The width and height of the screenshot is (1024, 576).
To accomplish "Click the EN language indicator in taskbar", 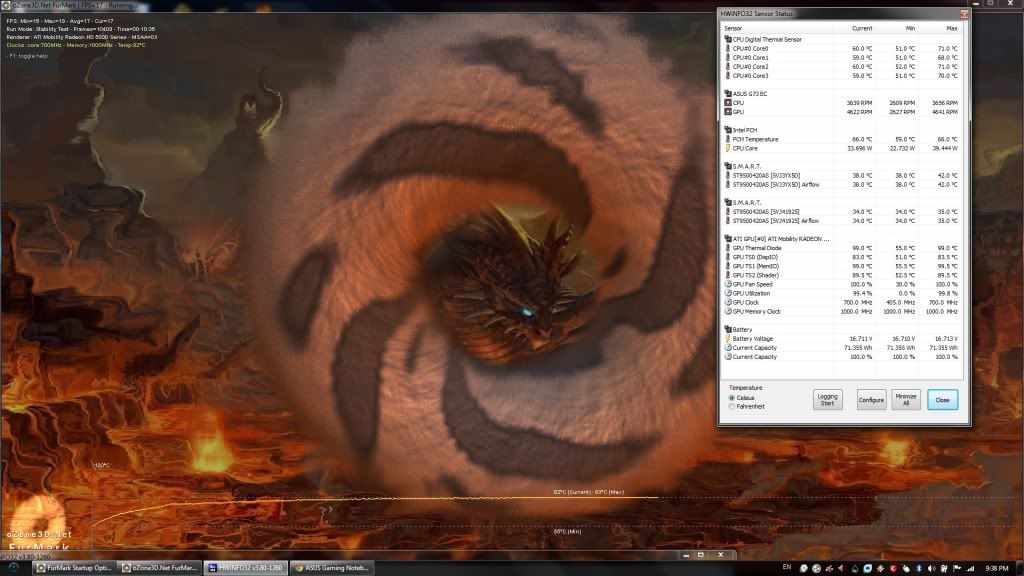I will pos(787,568).
